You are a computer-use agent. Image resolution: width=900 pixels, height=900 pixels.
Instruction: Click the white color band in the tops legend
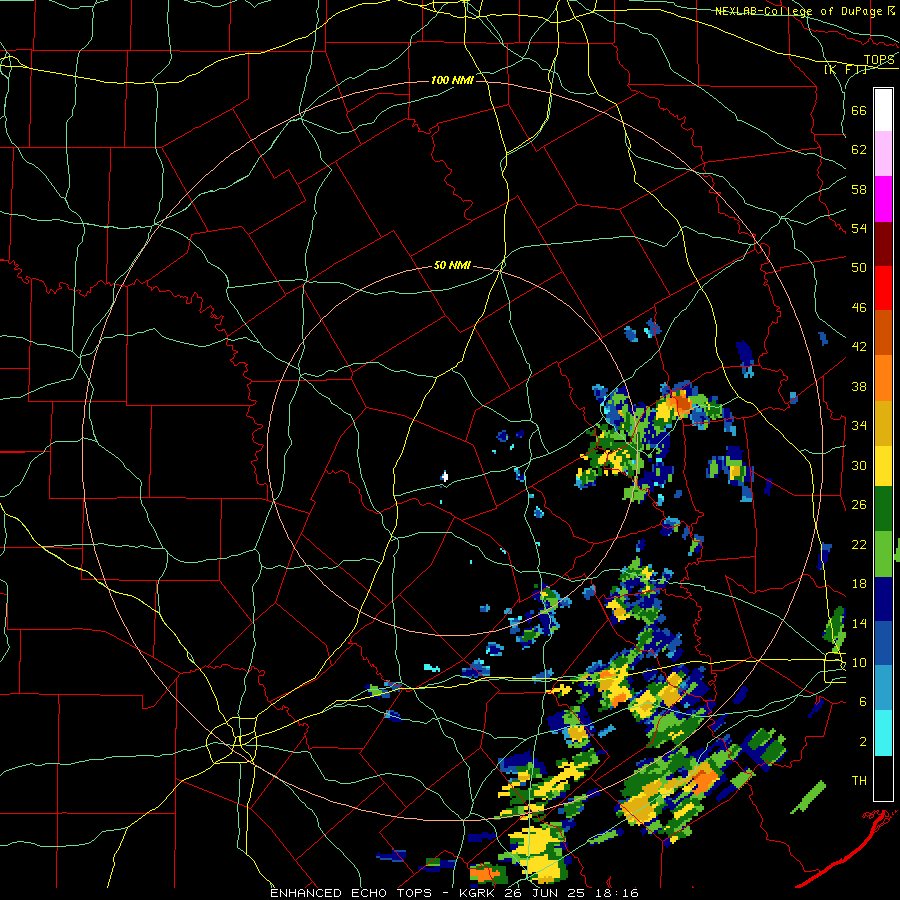883,110
